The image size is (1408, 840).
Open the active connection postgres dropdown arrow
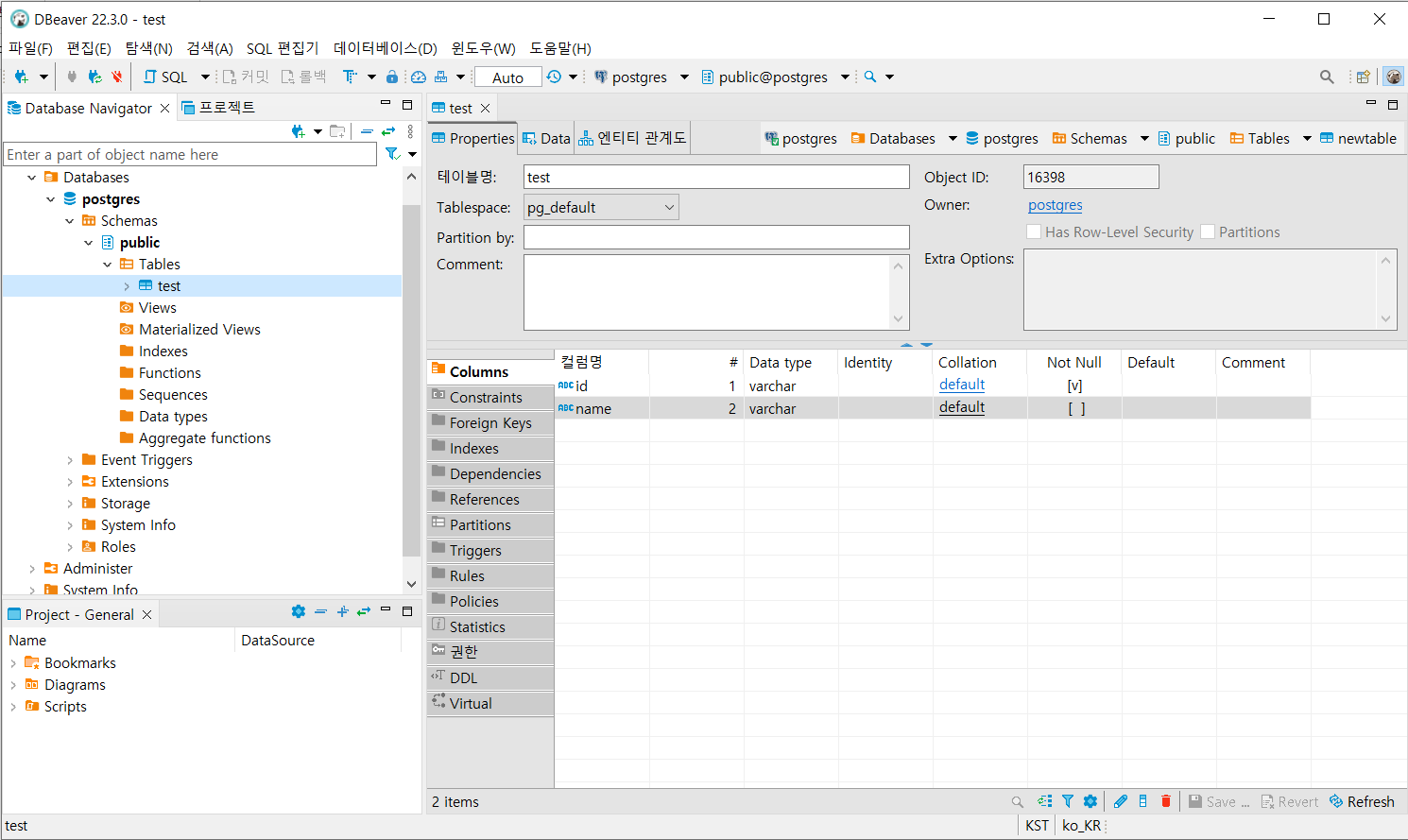point(684,77)
